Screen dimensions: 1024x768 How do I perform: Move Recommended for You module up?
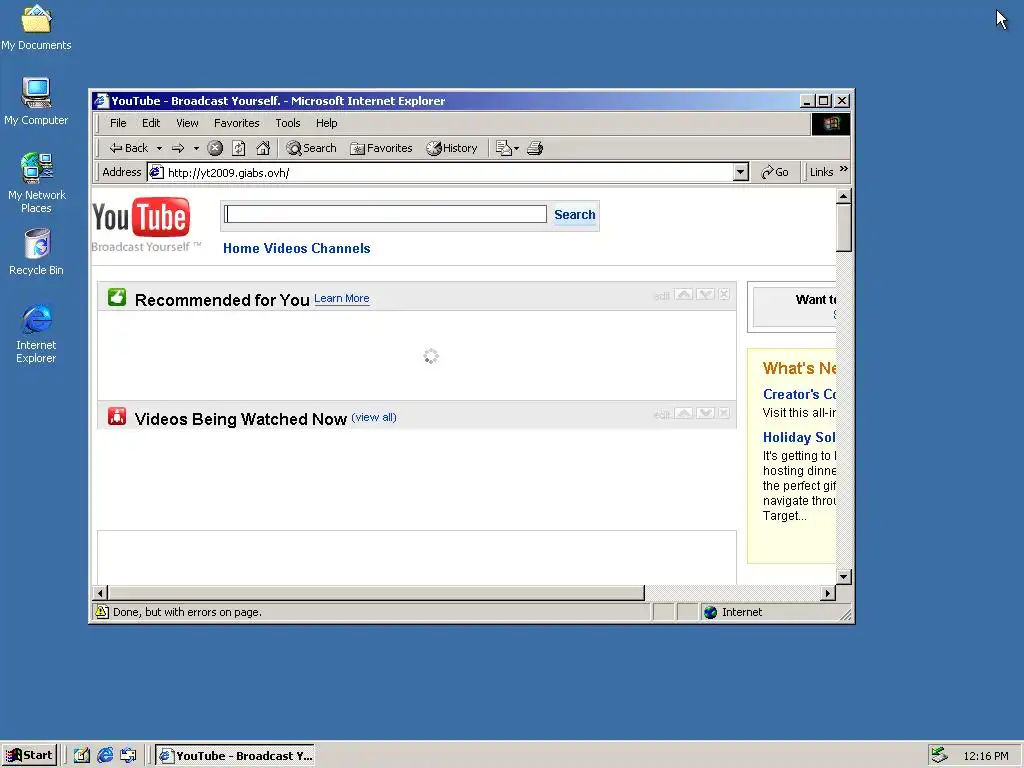tap(684, 295)
